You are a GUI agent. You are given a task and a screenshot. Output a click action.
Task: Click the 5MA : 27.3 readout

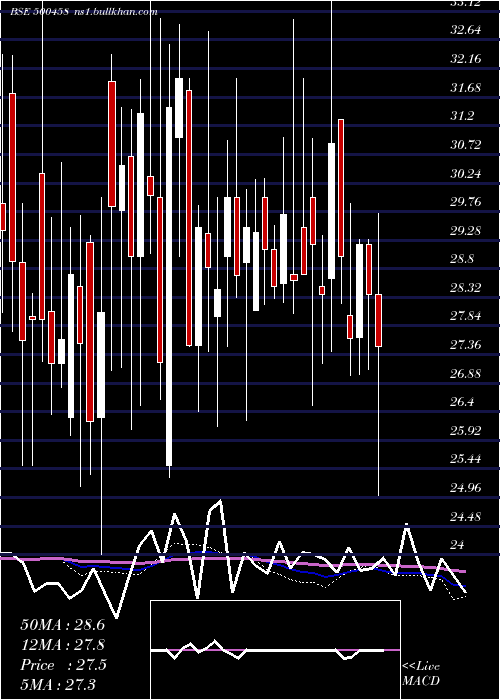[58, 684]
